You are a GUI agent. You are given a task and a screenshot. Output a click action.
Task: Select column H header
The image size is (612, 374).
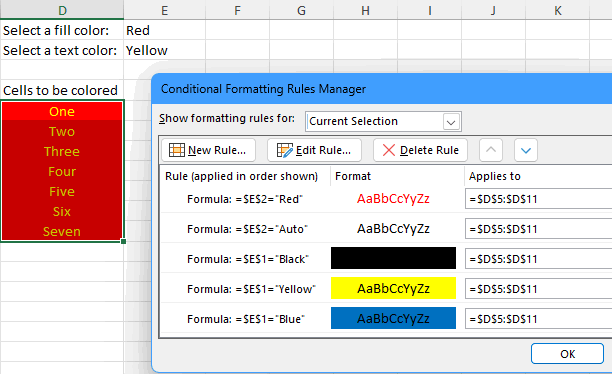click(365, 10)
